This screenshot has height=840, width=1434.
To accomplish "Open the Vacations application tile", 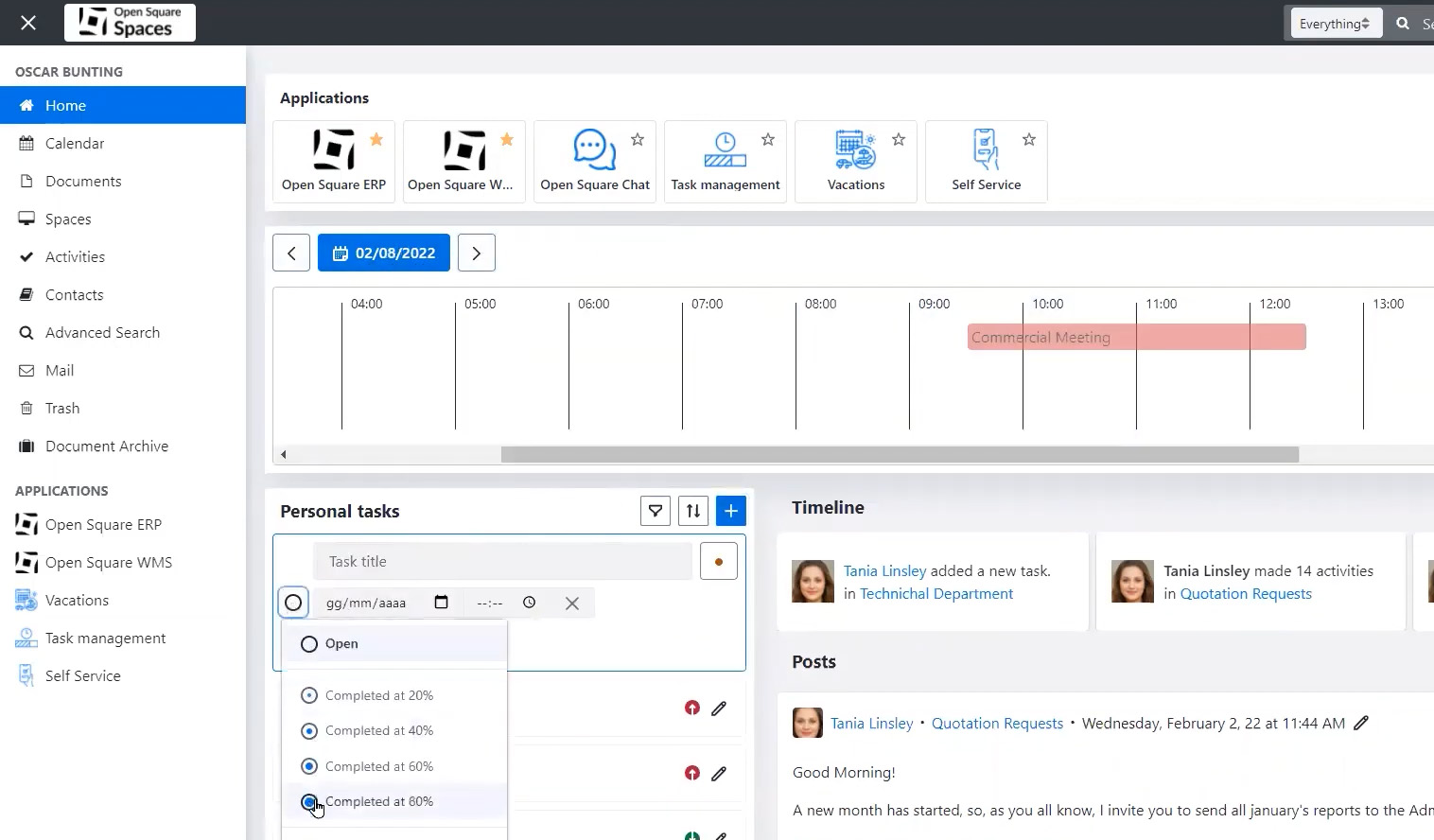I will (x=856, y=162).
